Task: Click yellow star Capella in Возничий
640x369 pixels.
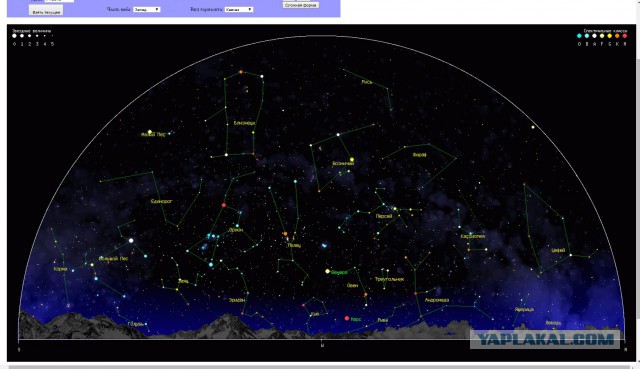Action: coord(352,160)
